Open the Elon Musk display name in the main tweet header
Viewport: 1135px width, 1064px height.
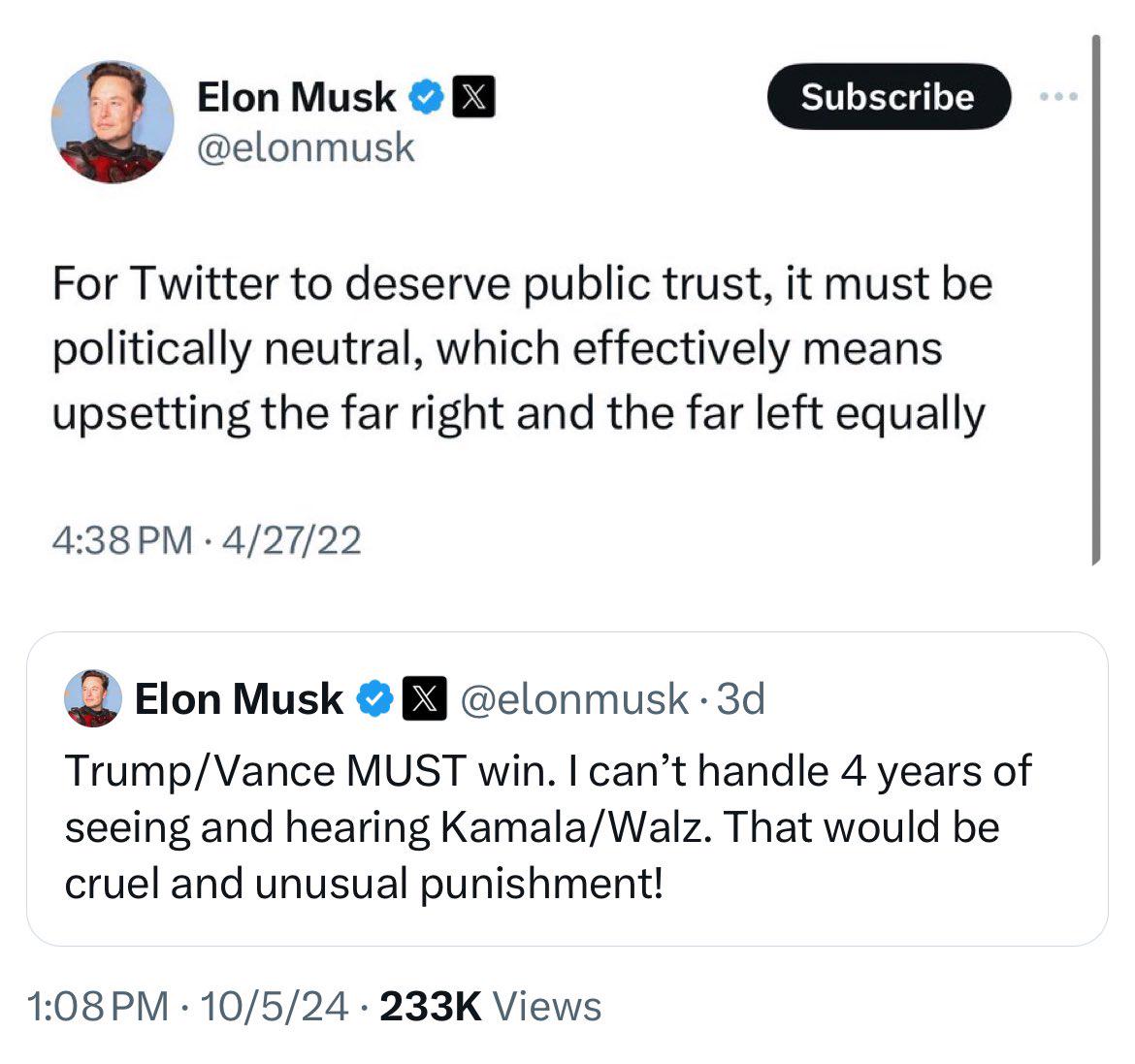(296, 97)
